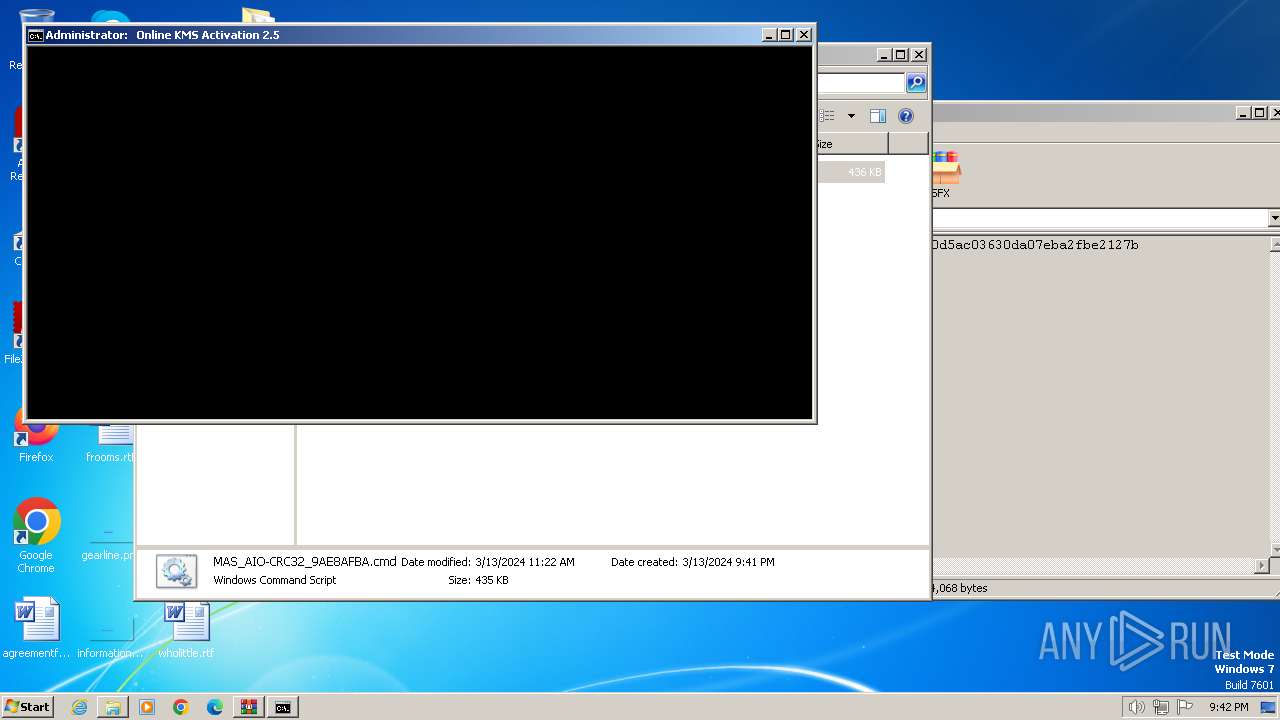
Task: Open Windows Explorer taskbar button
Action: click(x=113, y=707)
